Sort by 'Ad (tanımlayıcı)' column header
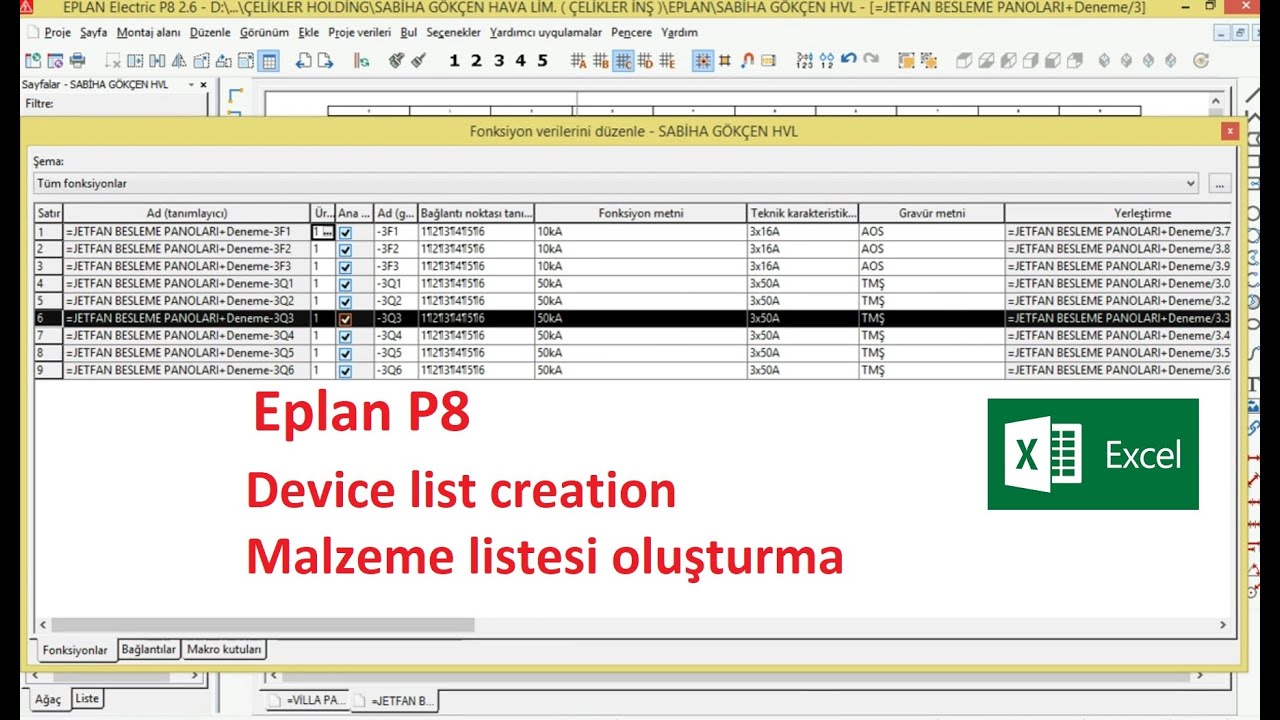This screenshot has width=1280, height=720. tap(187, 213)
